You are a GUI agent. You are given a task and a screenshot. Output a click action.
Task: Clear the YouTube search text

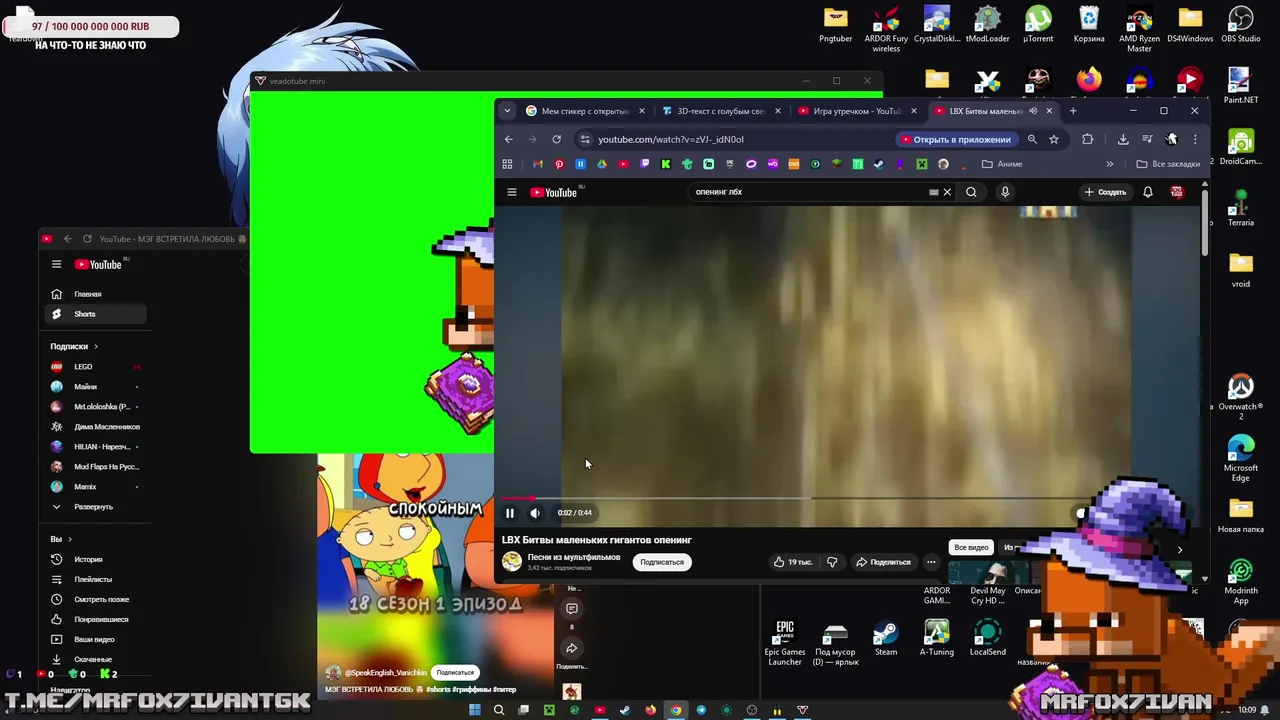click(947, 192)
